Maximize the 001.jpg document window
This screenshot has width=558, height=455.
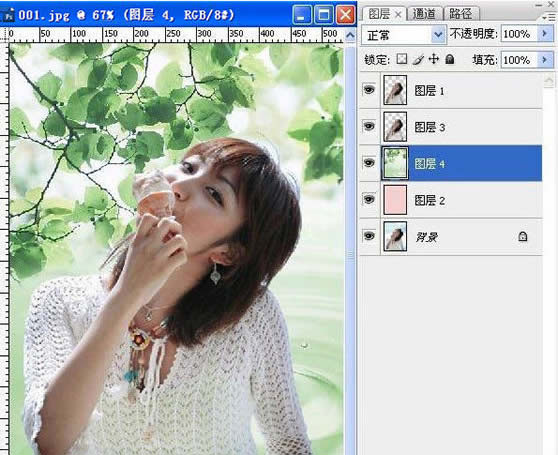[x=323, y=15]
